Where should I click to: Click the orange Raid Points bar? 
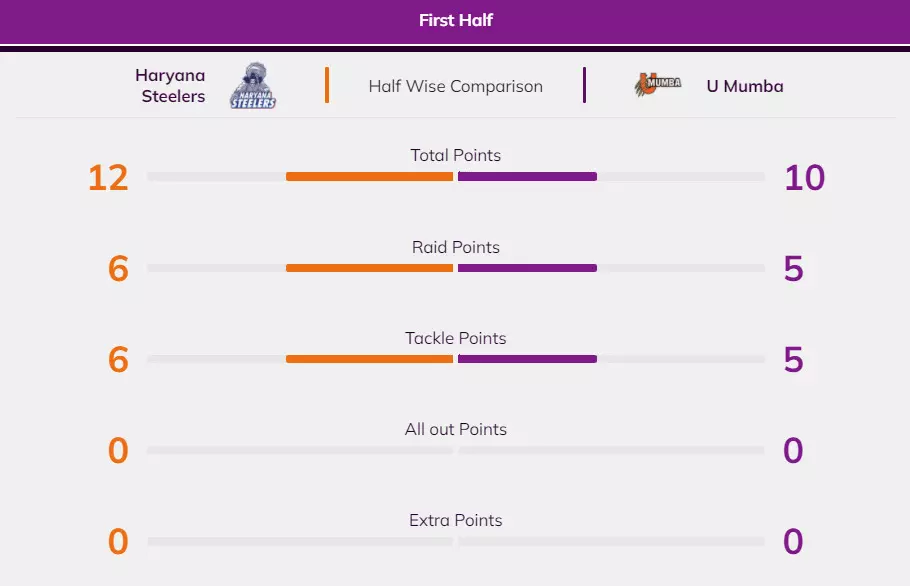(x=369, y=268)
